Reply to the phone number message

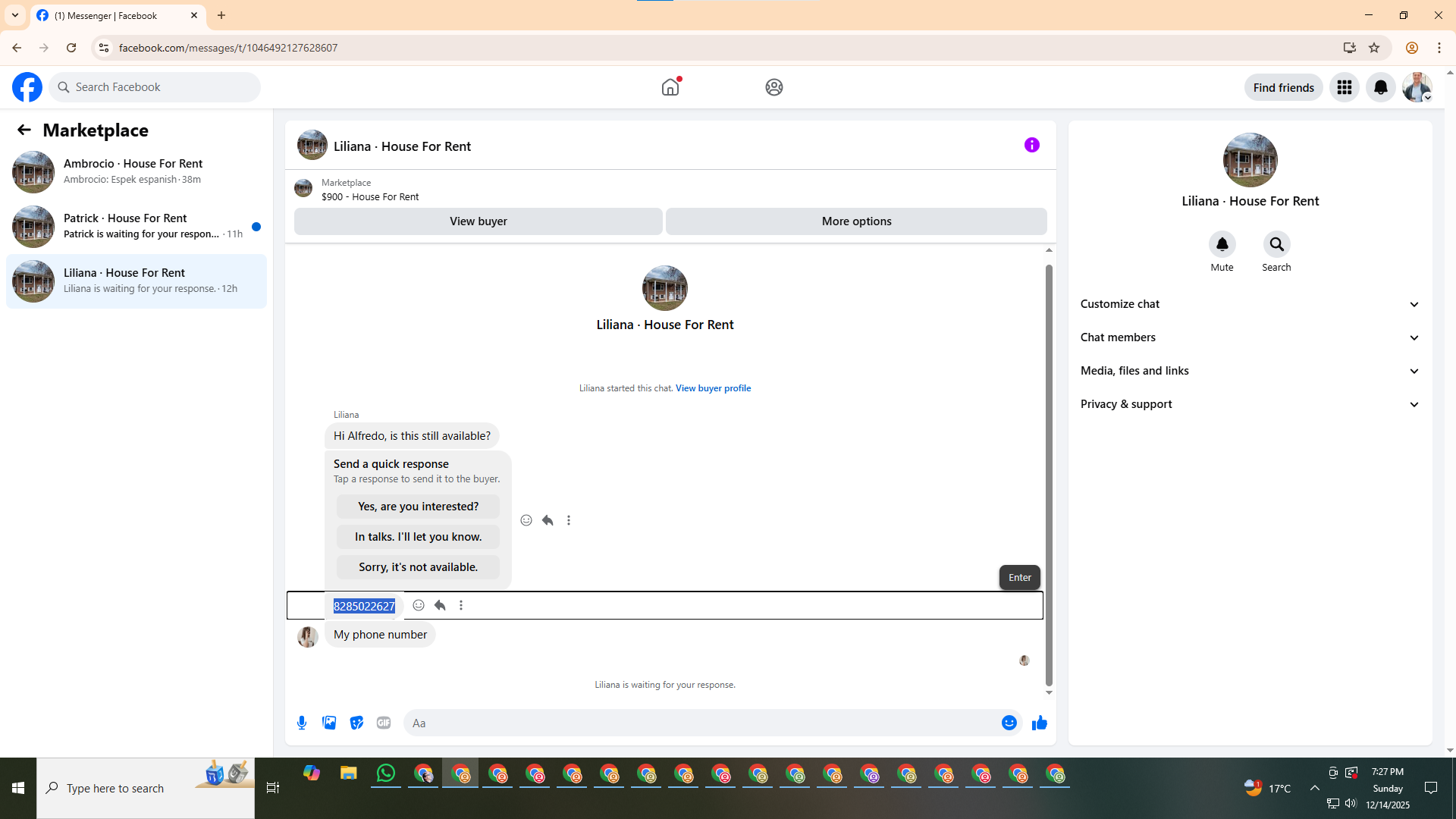[440, 605]
